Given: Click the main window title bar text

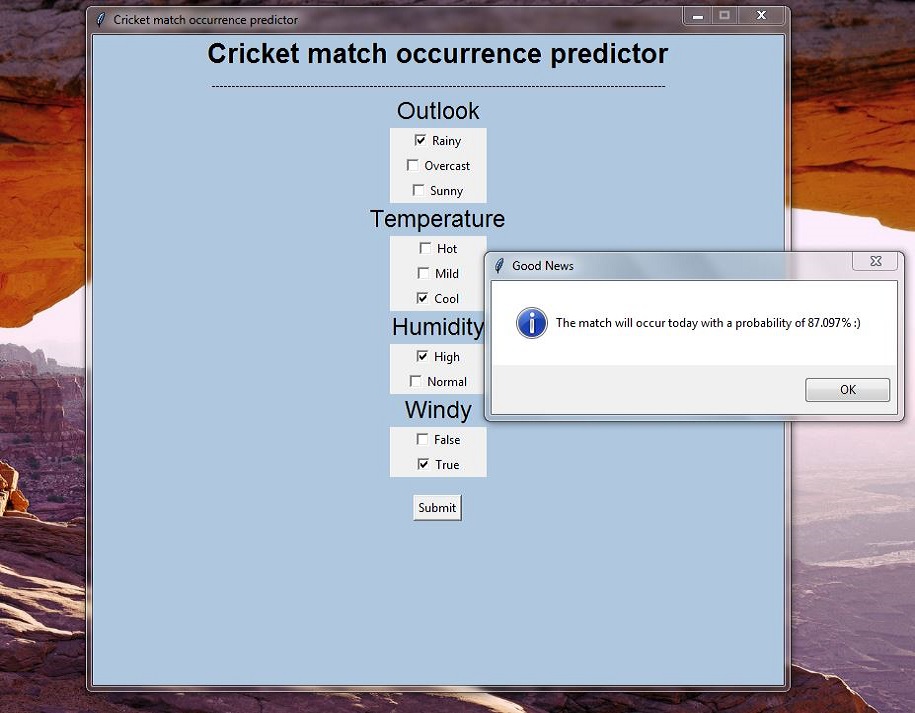Looking at the screenshot, I should click(205, 20).
